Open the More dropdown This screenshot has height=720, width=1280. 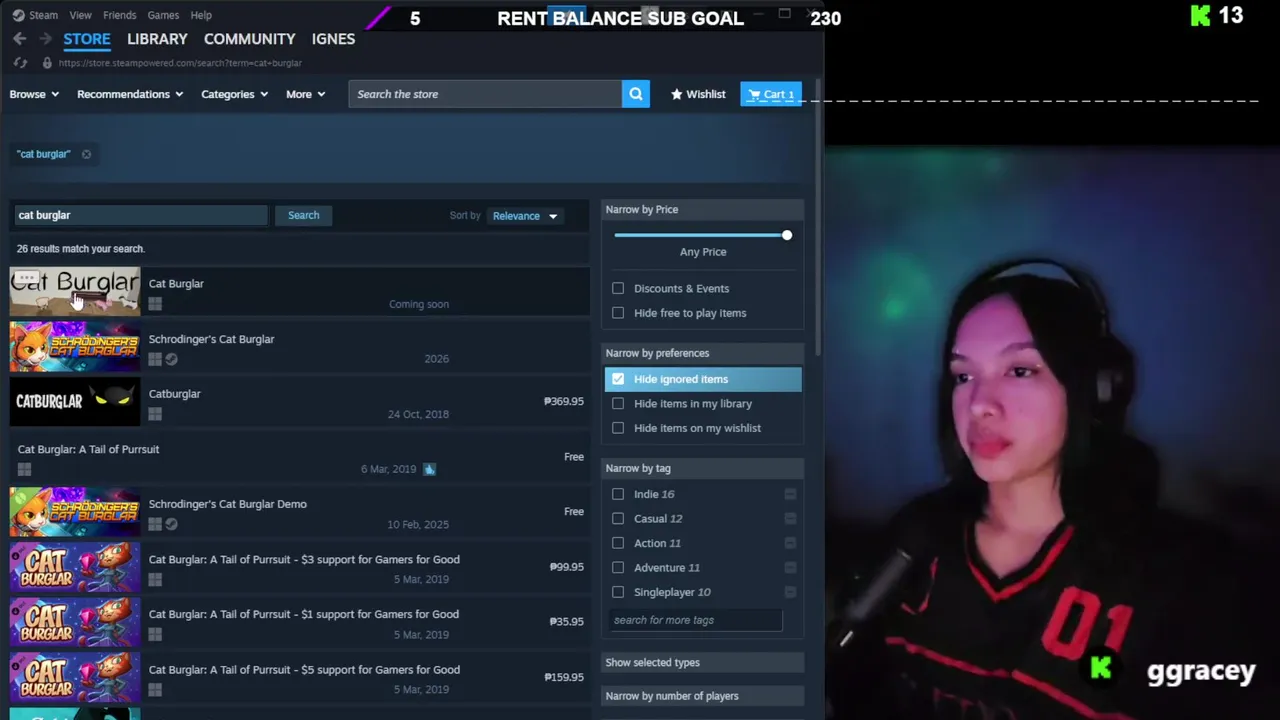305,94
